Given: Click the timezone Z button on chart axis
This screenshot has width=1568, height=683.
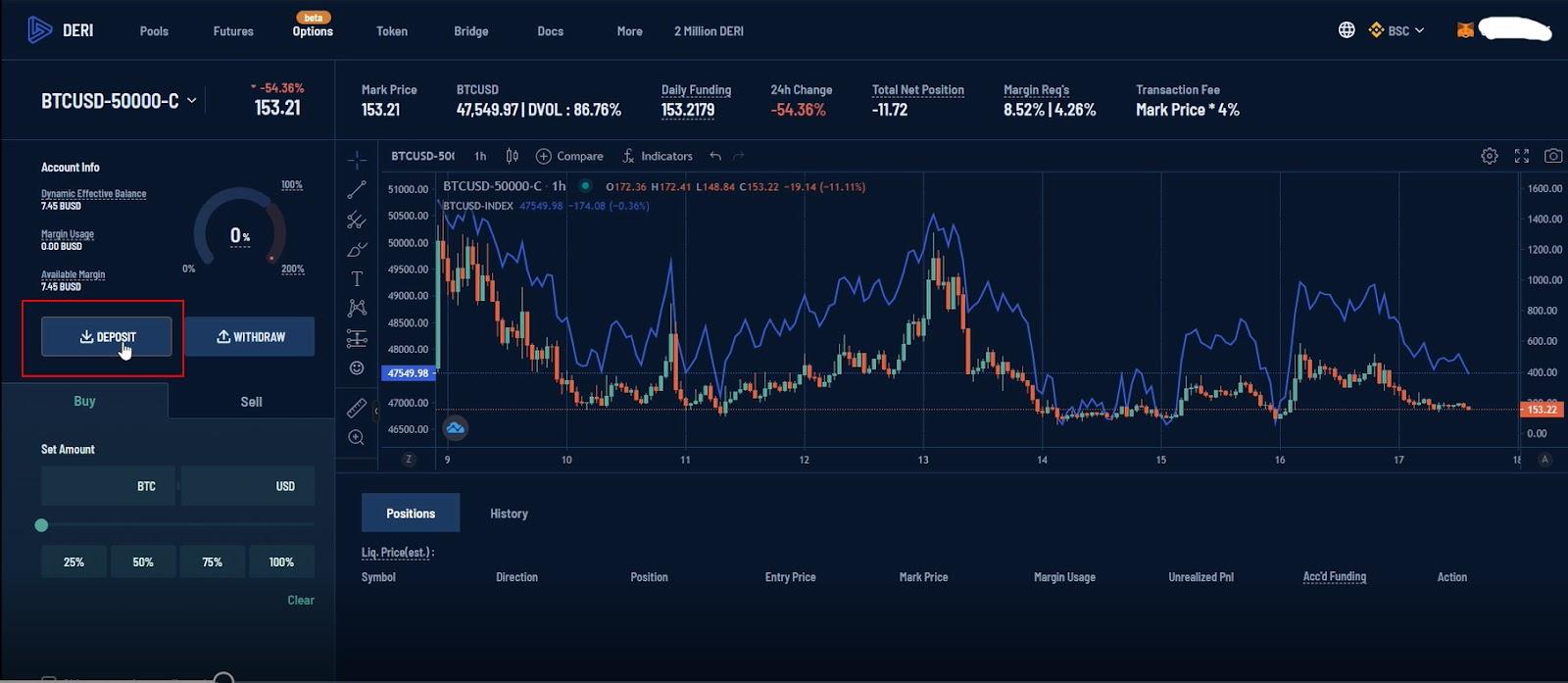Looking at the screenshot, I should pos(409,460).
